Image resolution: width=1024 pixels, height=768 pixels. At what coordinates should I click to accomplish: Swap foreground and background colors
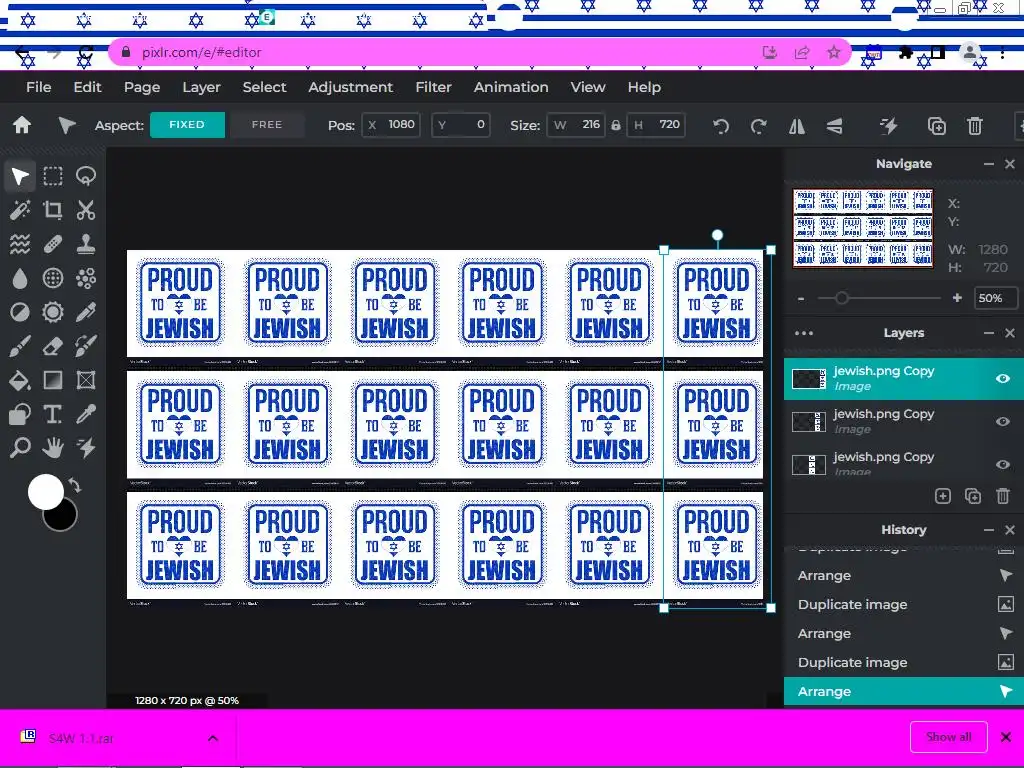74,486
